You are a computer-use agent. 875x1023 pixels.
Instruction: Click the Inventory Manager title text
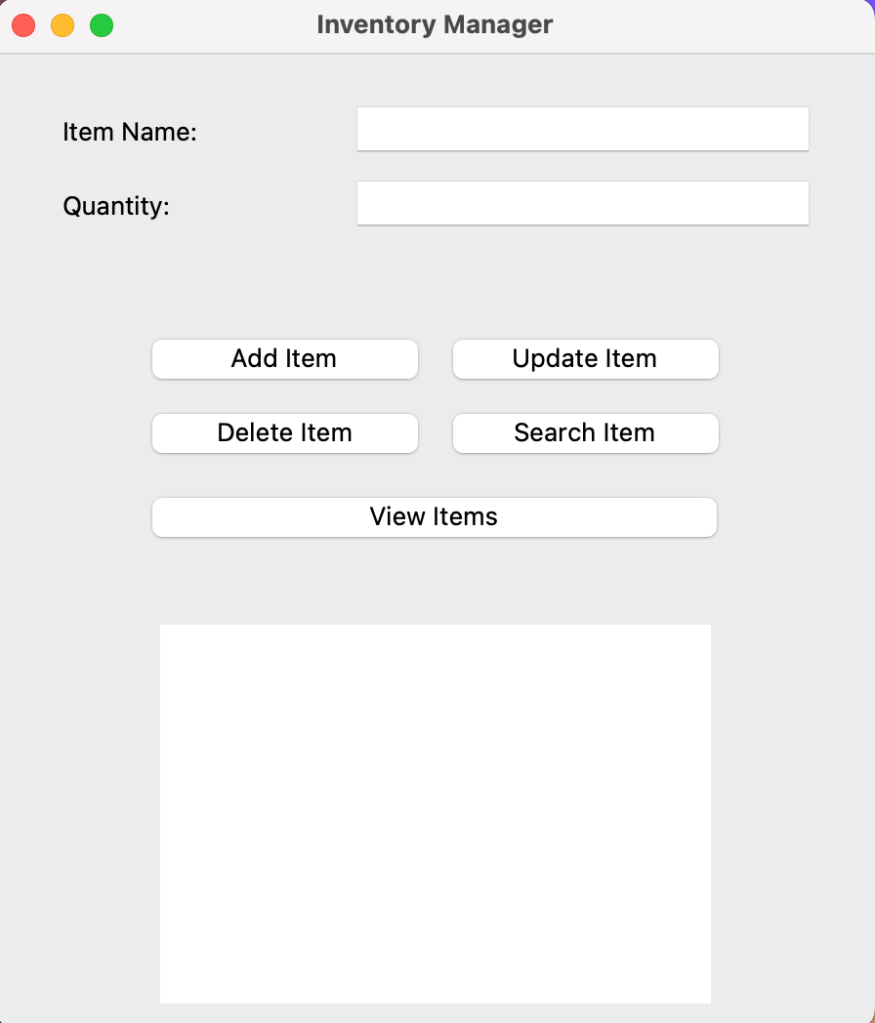coord(434,25)
